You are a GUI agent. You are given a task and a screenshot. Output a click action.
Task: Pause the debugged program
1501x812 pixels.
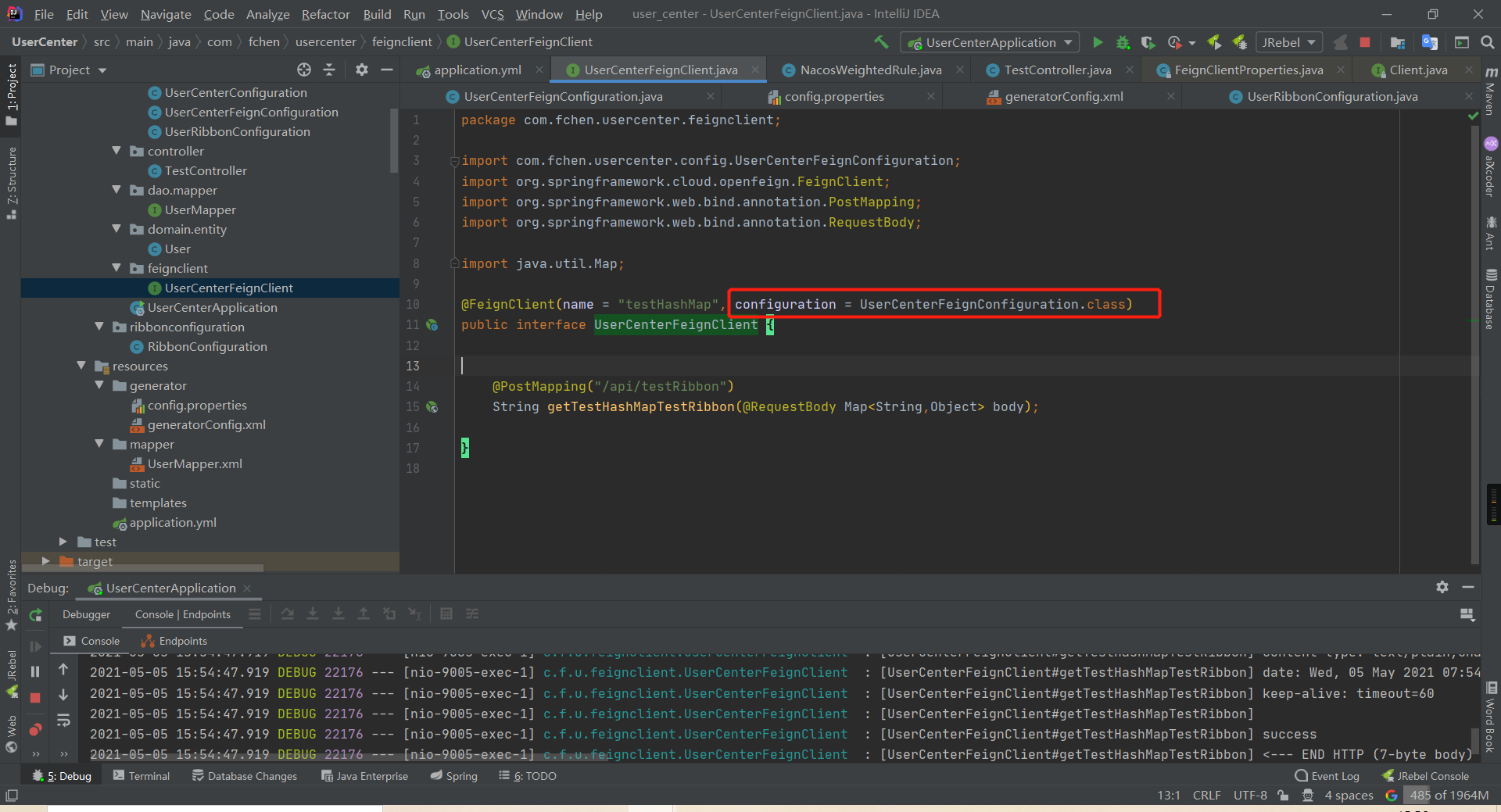(x=35, y=671)
